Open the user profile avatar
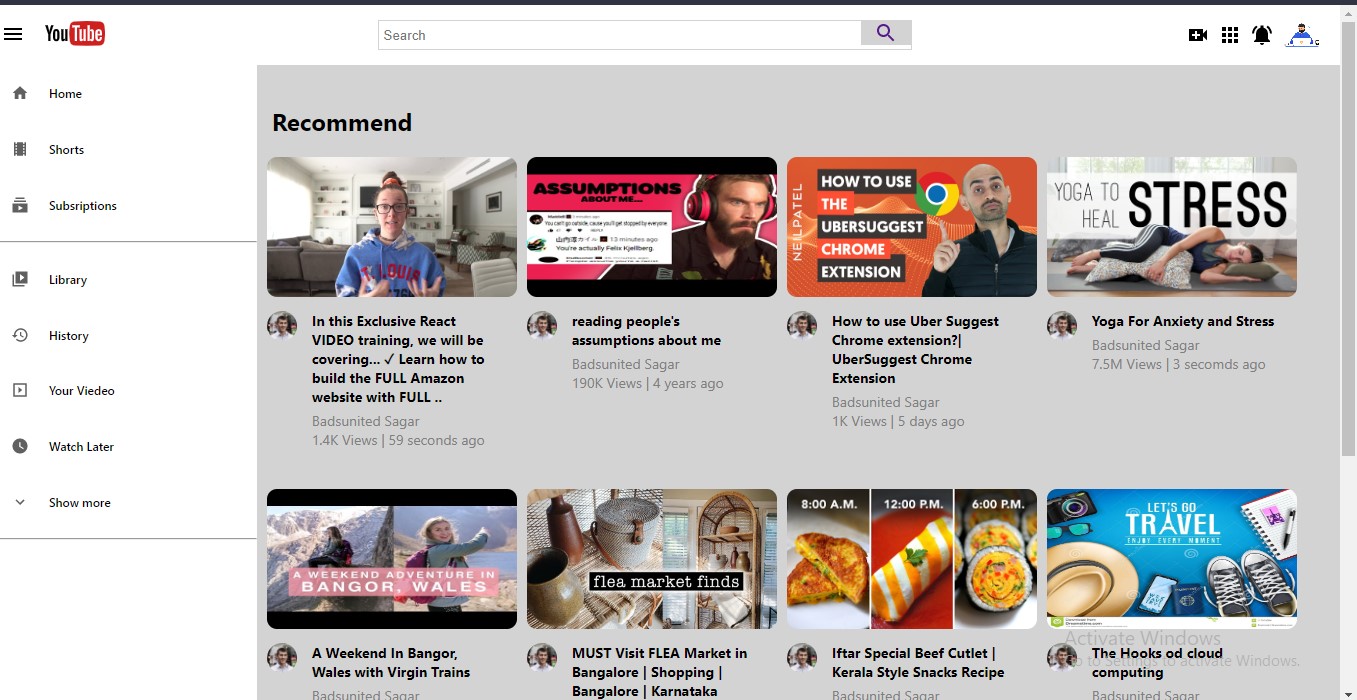This screenshot has width=1357, height=700. tap(1301, 35)
